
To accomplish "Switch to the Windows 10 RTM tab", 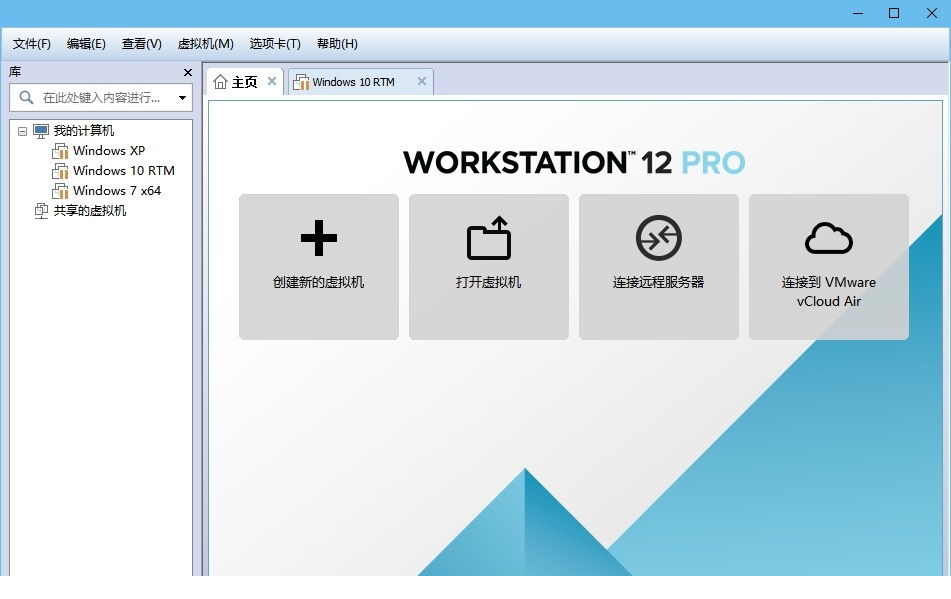I will (361, 81).
